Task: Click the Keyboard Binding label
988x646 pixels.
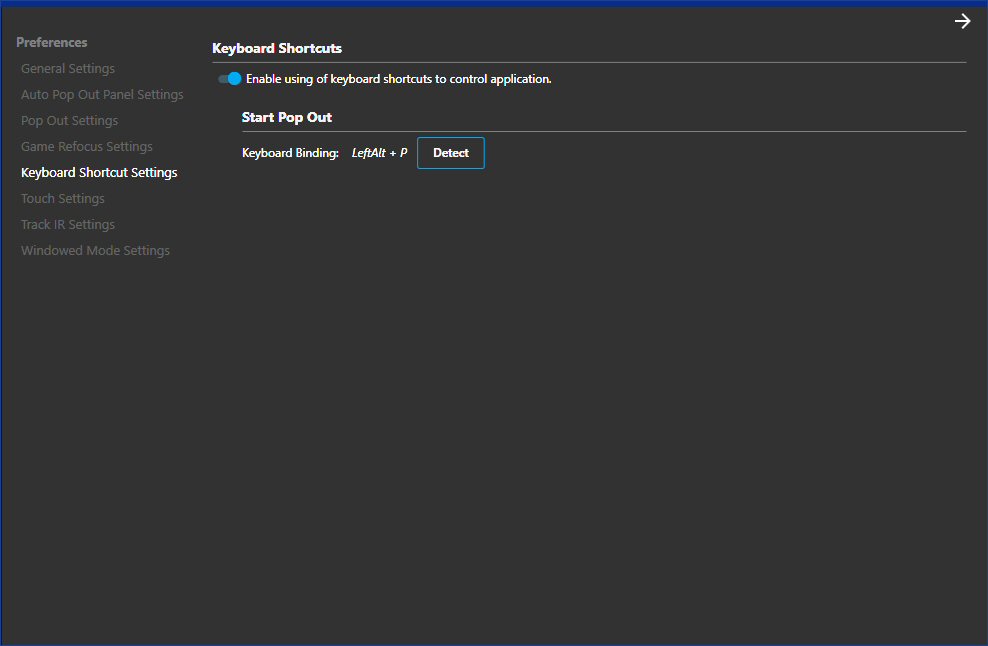Action: (290, 153)
